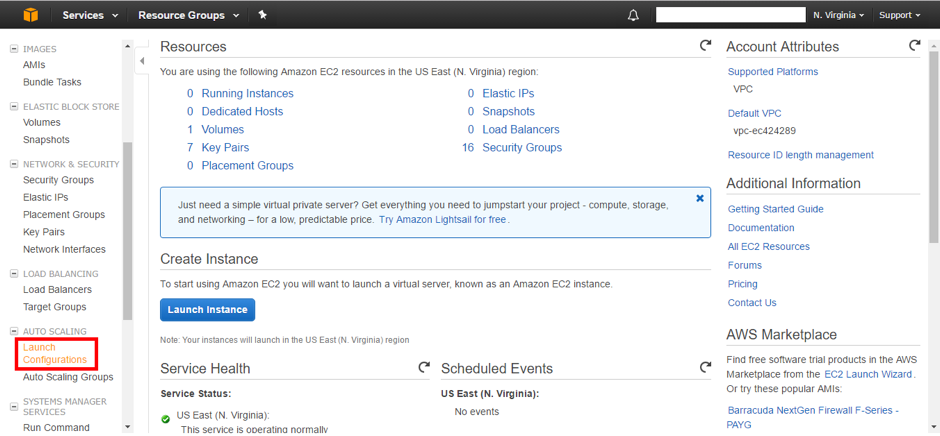Select Launch Configurations in sidebar

[55, 354]
